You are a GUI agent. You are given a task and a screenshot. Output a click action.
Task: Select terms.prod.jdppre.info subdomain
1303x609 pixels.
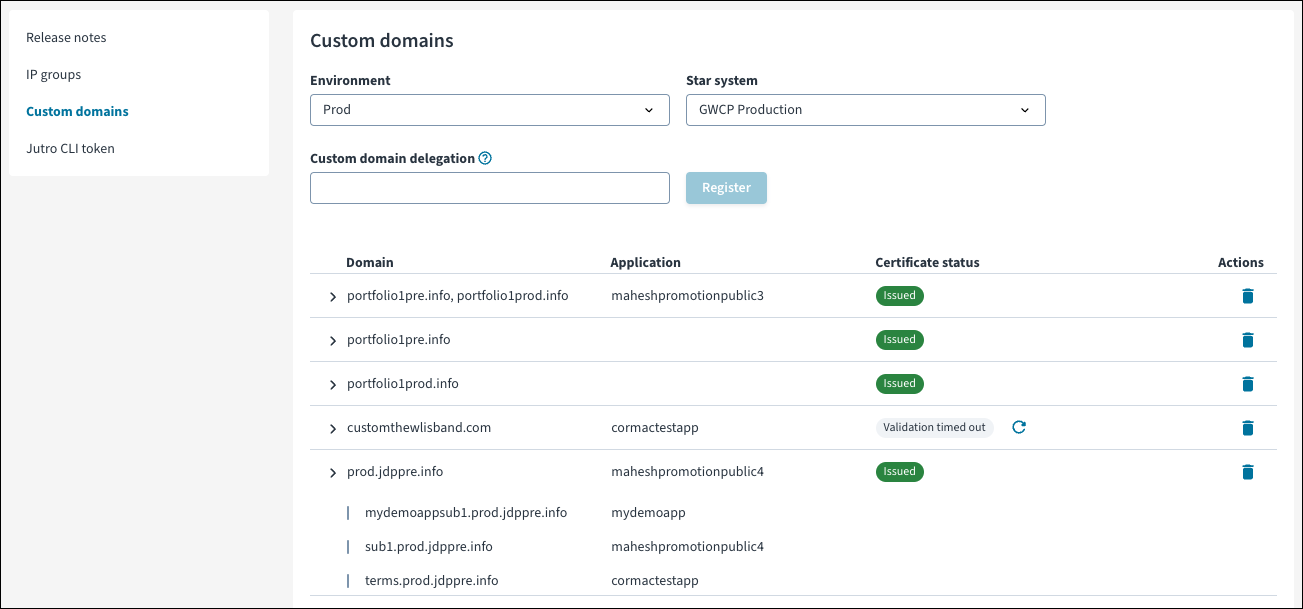click(432, 581)
